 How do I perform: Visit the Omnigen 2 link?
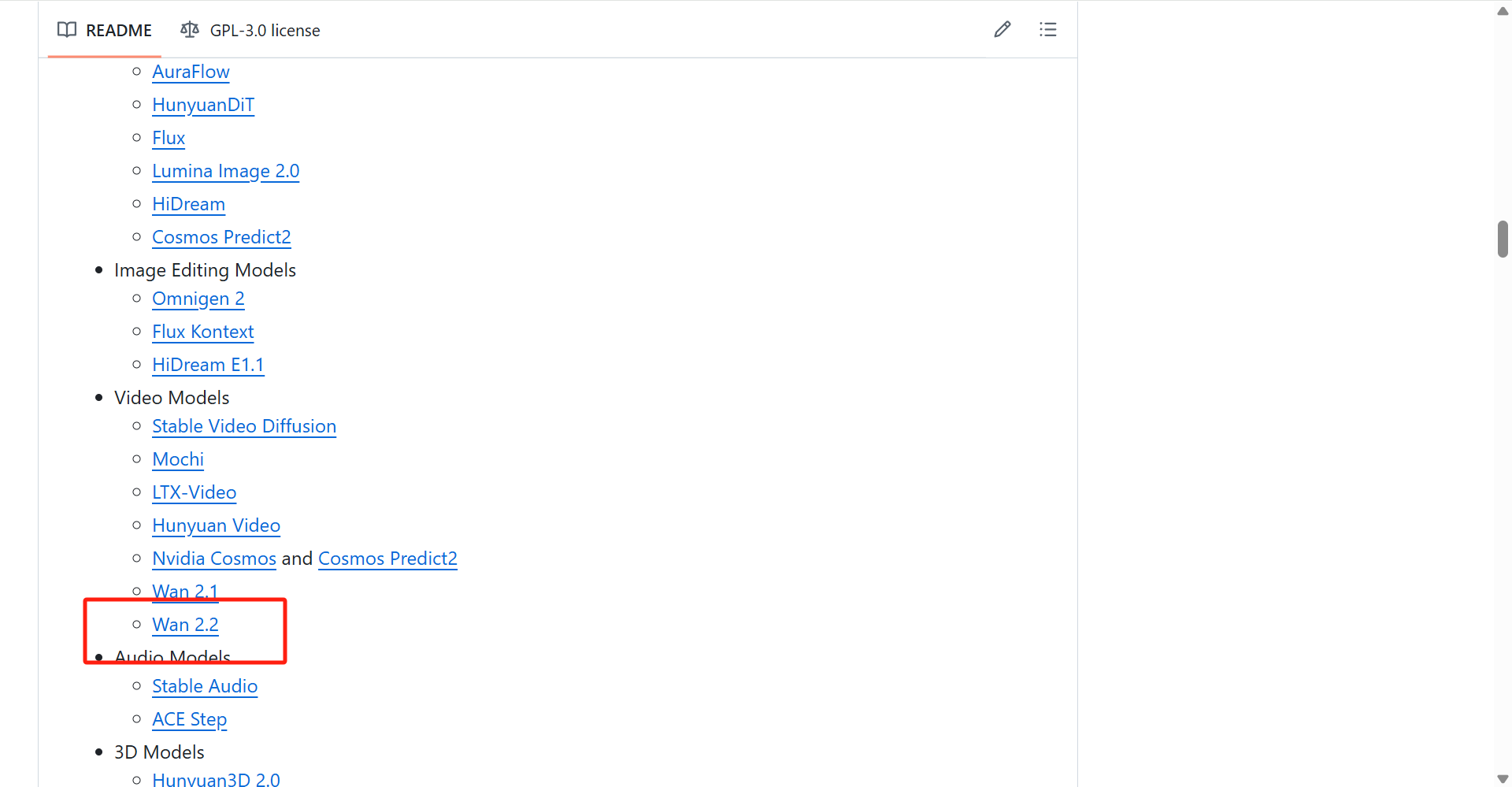pos(198,299)
